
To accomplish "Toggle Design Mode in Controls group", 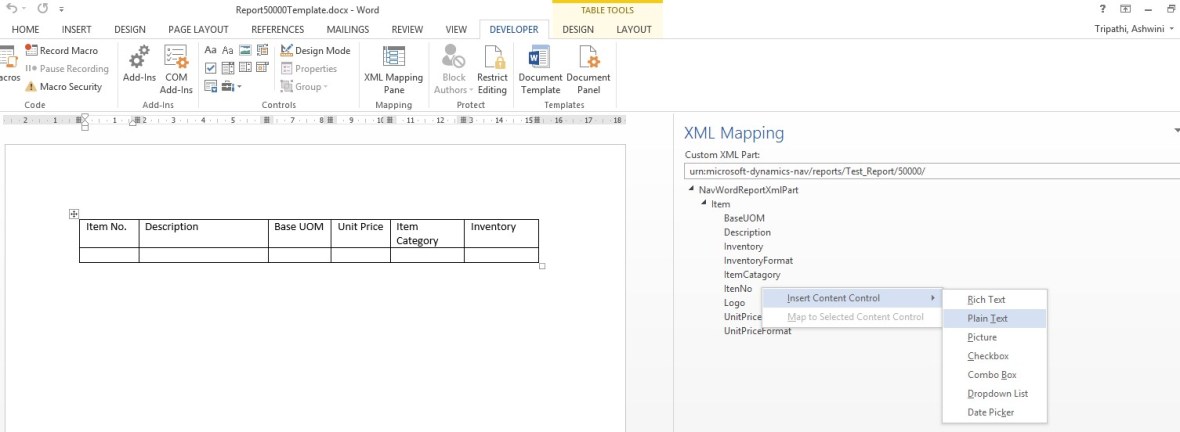I will (x=316, y=50).
